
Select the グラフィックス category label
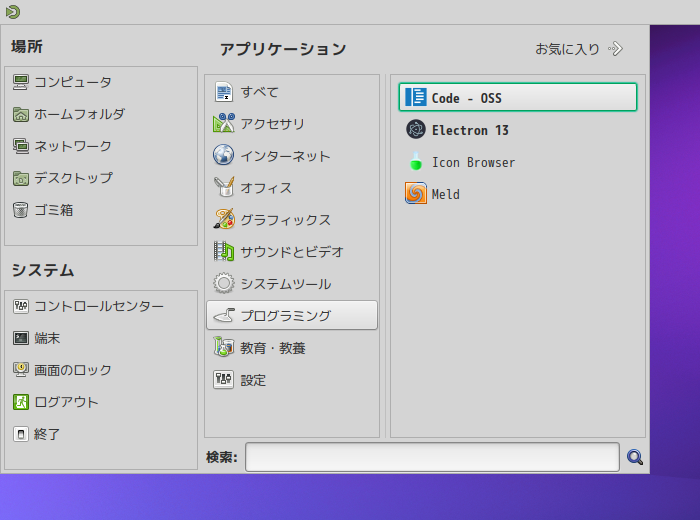pos(286,220)
